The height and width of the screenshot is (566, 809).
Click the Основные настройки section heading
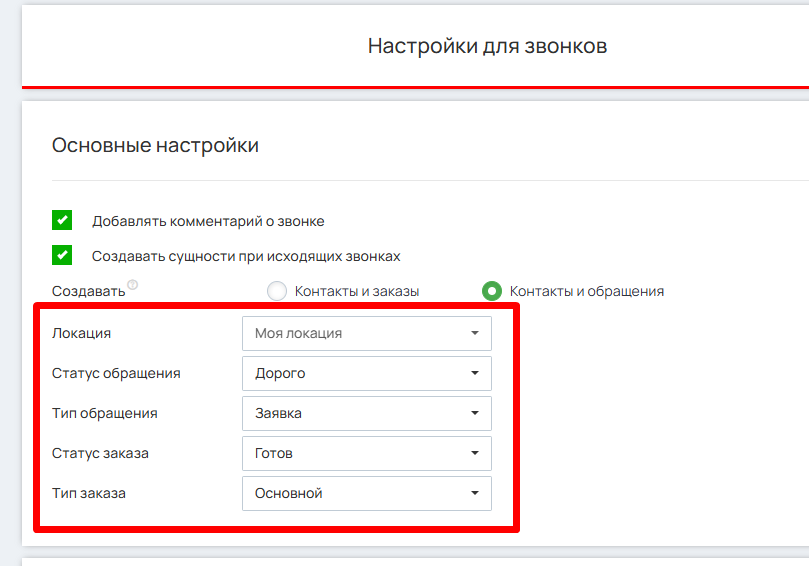[x=155, y=145]
